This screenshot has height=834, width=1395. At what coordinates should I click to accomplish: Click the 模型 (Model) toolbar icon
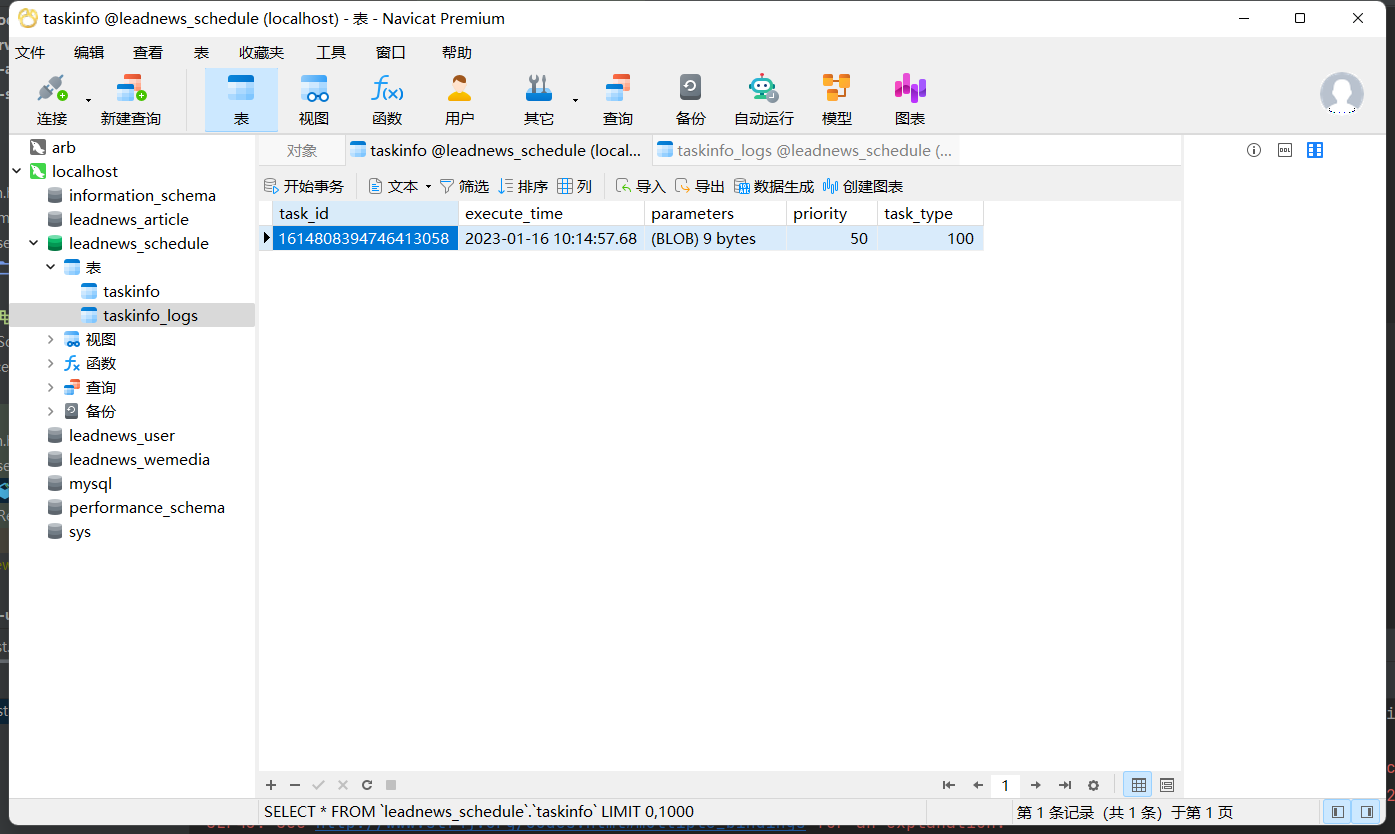coord(837,100)
